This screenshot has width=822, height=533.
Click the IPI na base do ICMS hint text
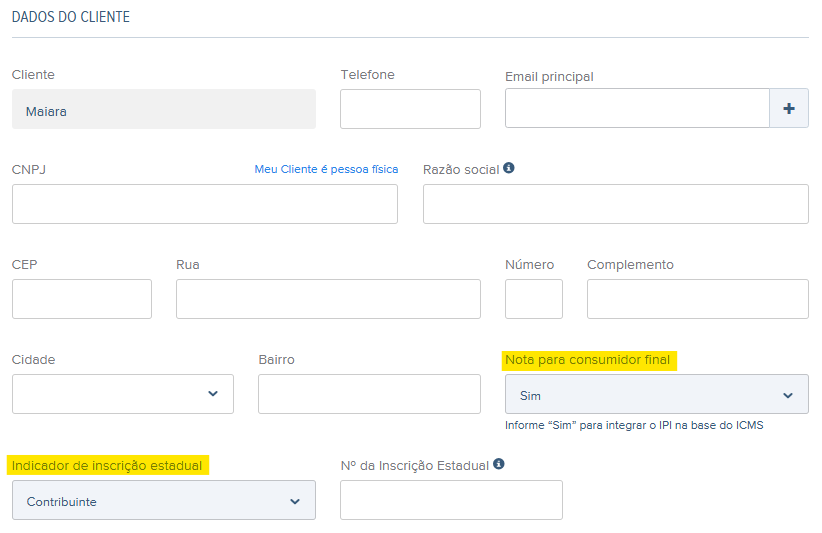[x=634, y=425]
